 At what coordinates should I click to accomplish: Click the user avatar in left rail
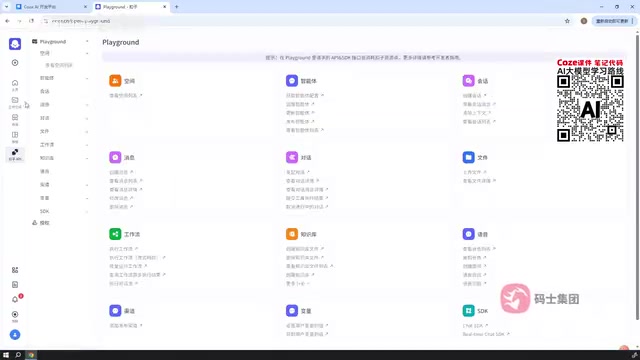pos(15,335)
